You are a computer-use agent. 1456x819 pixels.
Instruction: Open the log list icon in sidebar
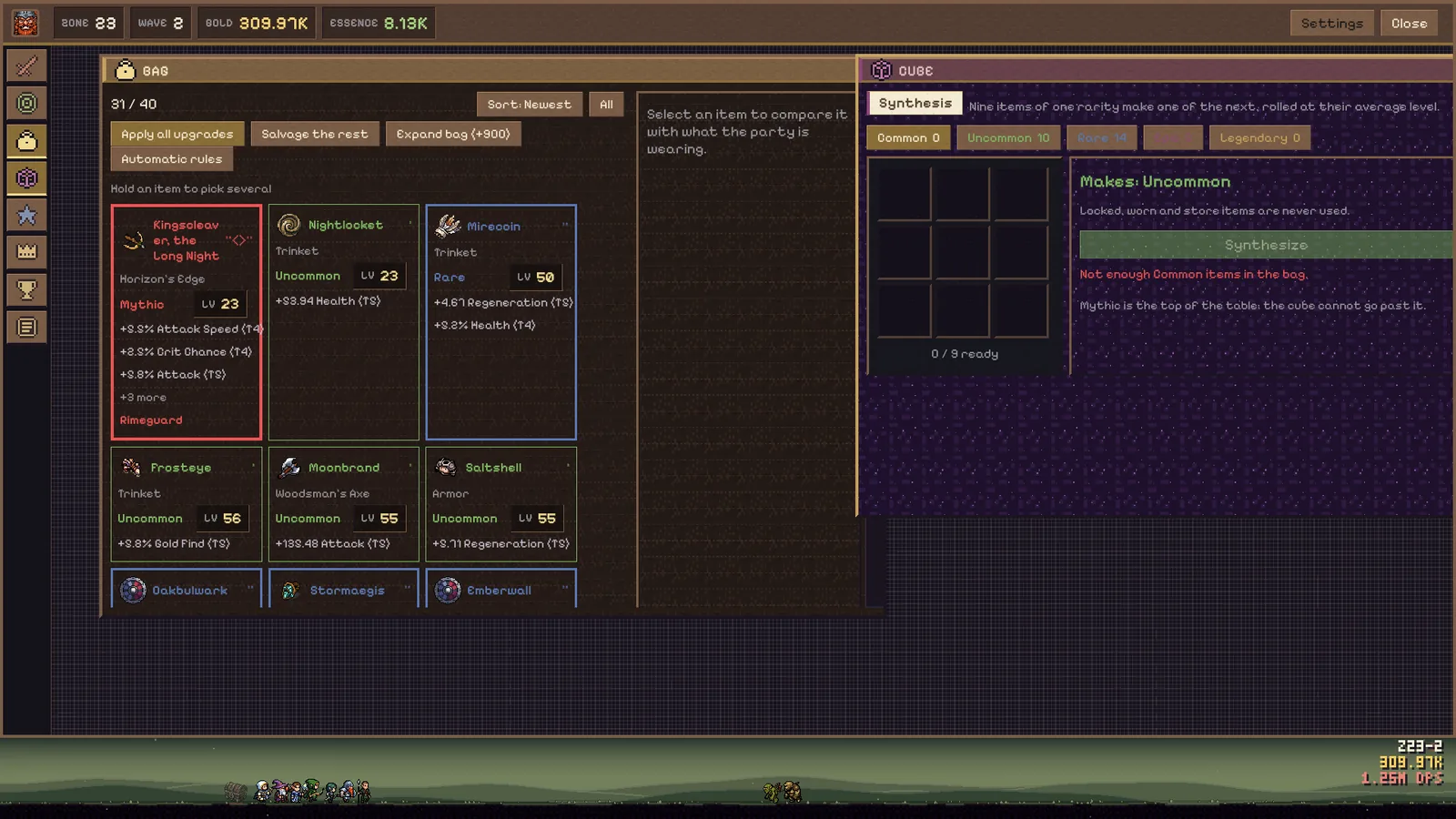point(26,327)
